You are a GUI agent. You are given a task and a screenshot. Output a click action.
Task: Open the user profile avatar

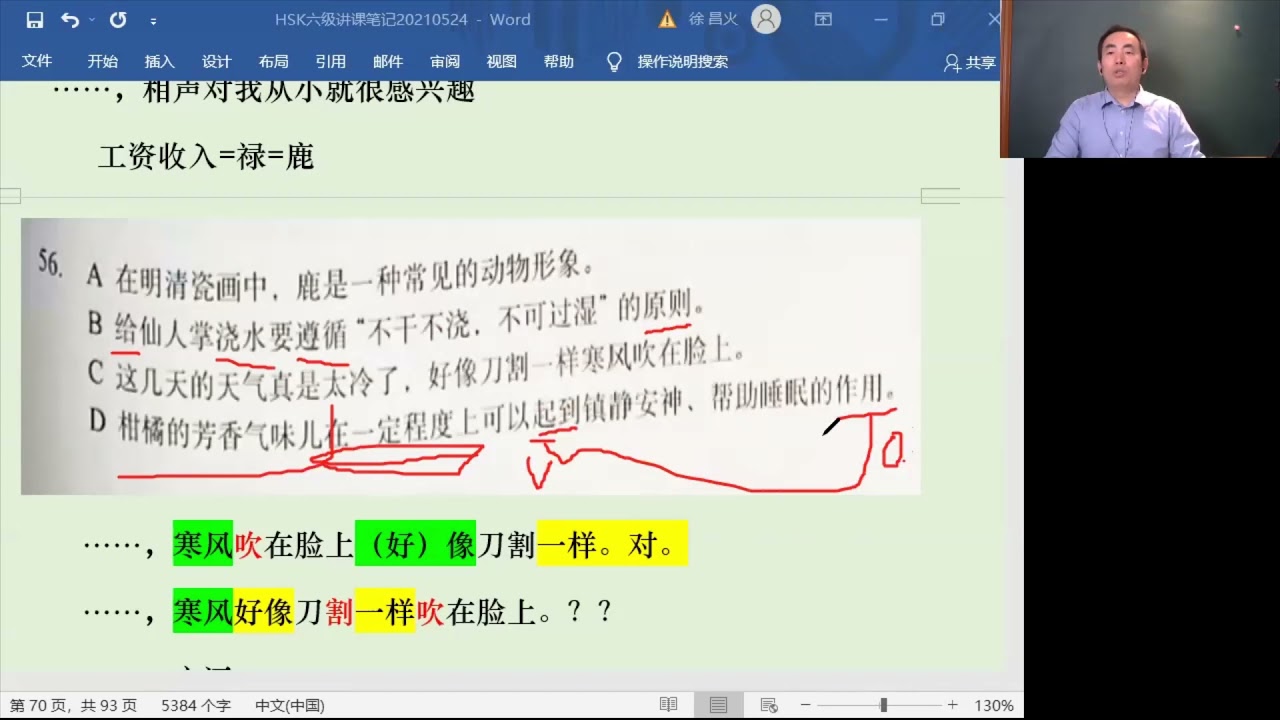click(x=765, y=19)
